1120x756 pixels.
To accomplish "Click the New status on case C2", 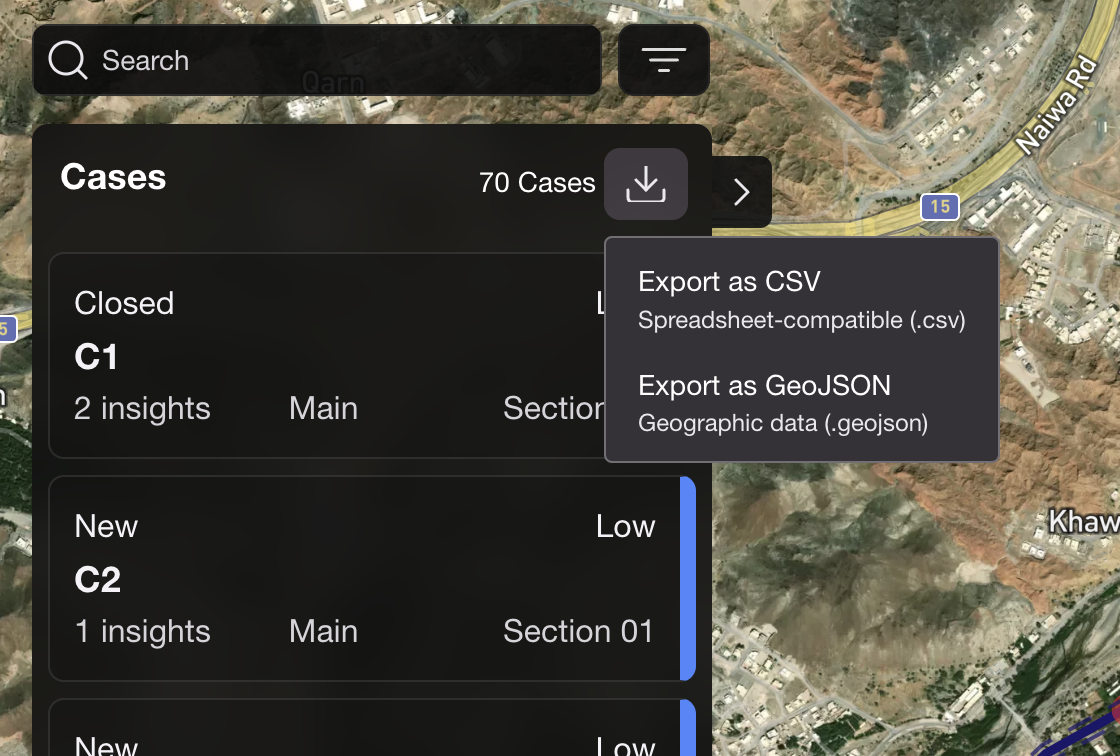I will click(x=106, y=526).
